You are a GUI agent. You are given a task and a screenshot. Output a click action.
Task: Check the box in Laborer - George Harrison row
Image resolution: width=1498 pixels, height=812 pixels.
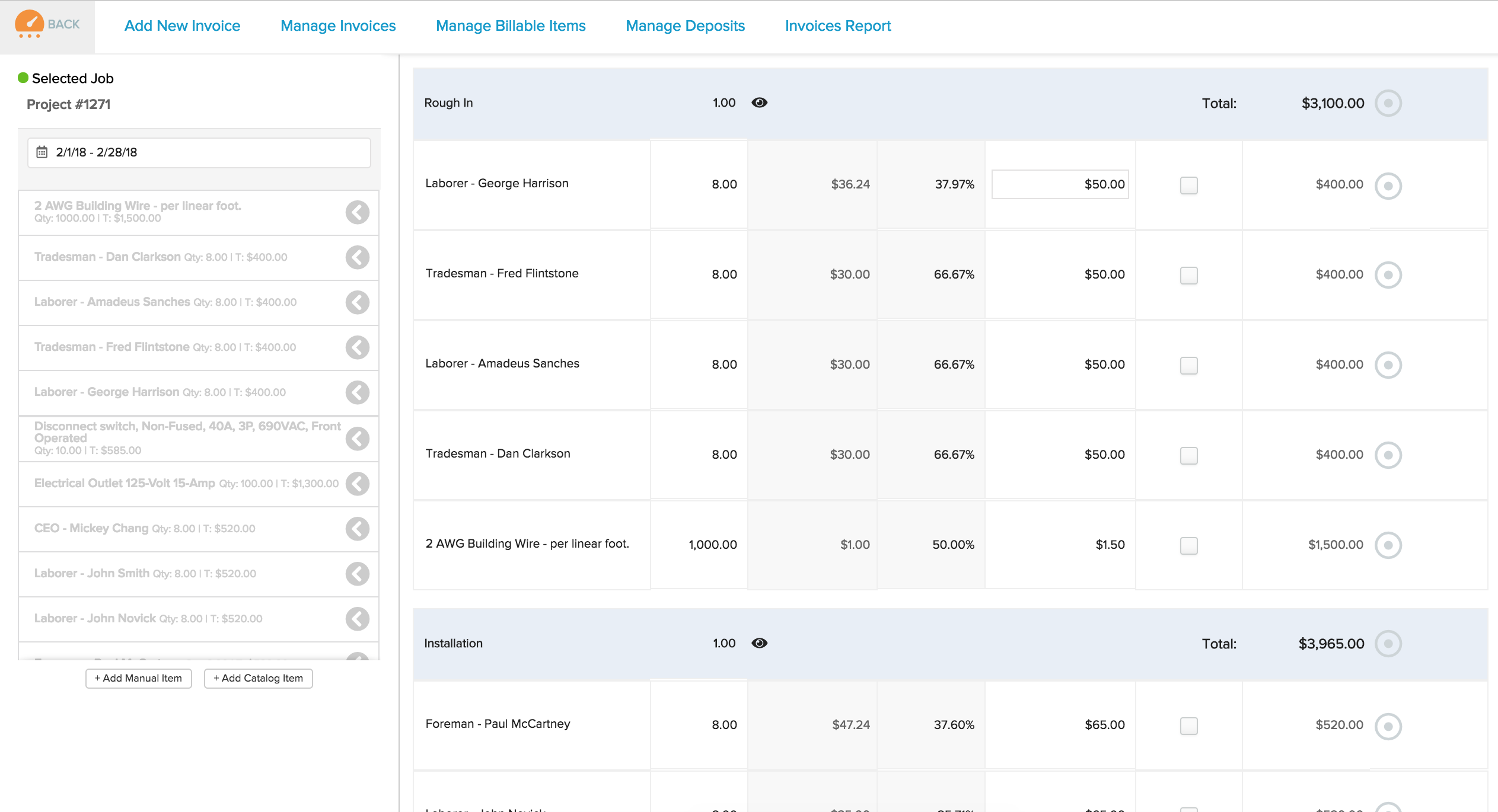1189,186
